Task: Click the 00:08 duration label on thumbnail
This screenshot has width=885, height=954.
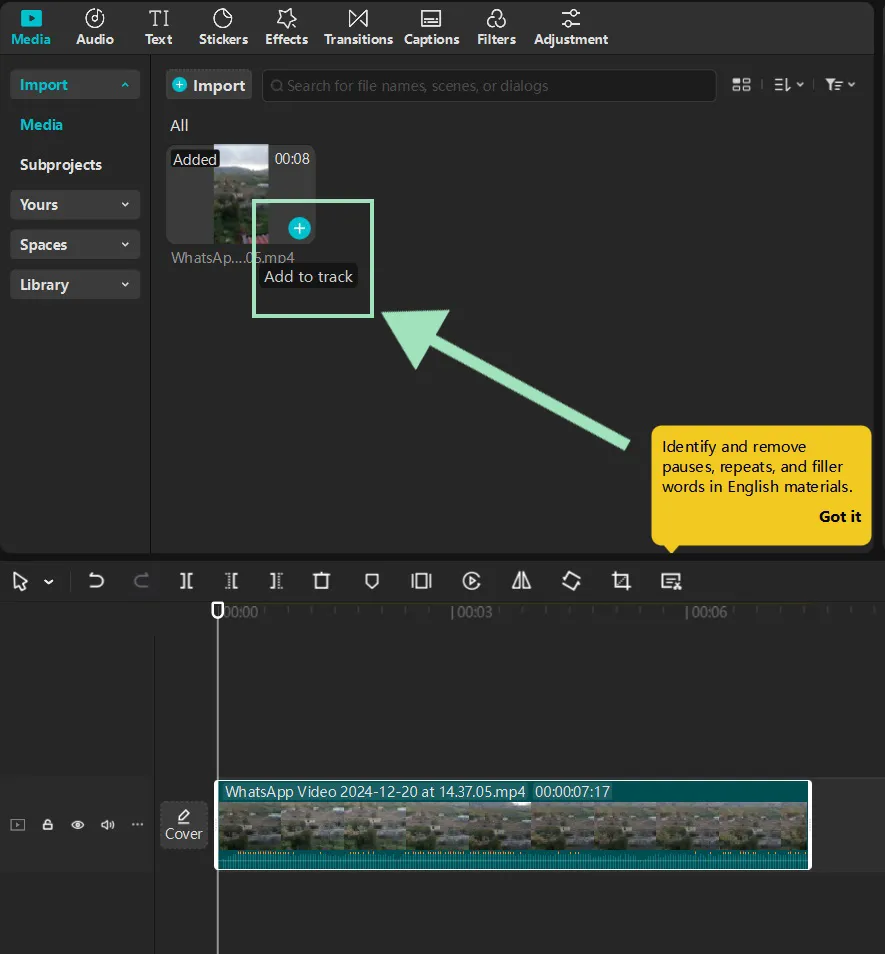Action: click(x=292, y=159)
